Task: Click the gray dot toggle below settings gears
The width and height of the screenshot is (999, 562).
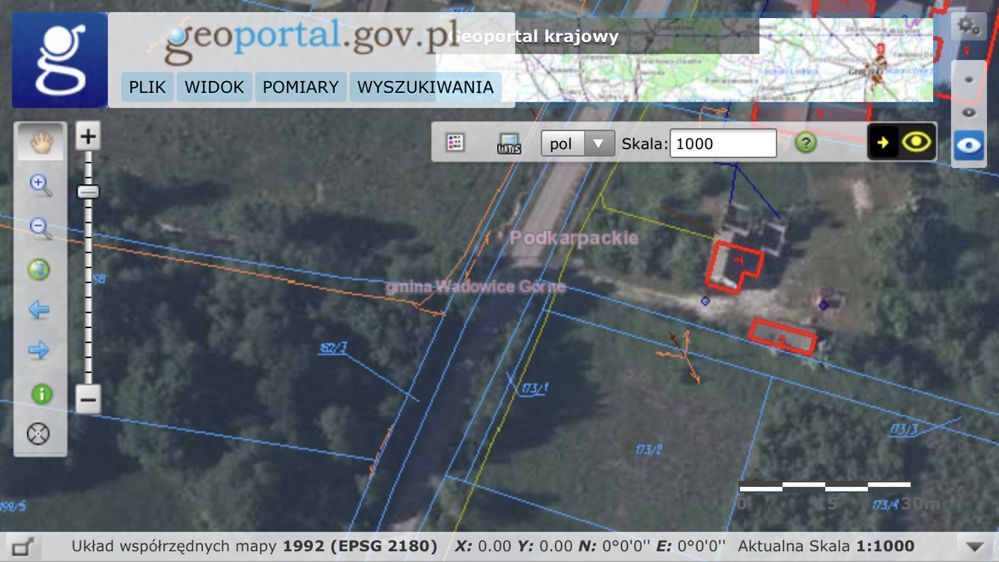Action: [x=968, y=80]
